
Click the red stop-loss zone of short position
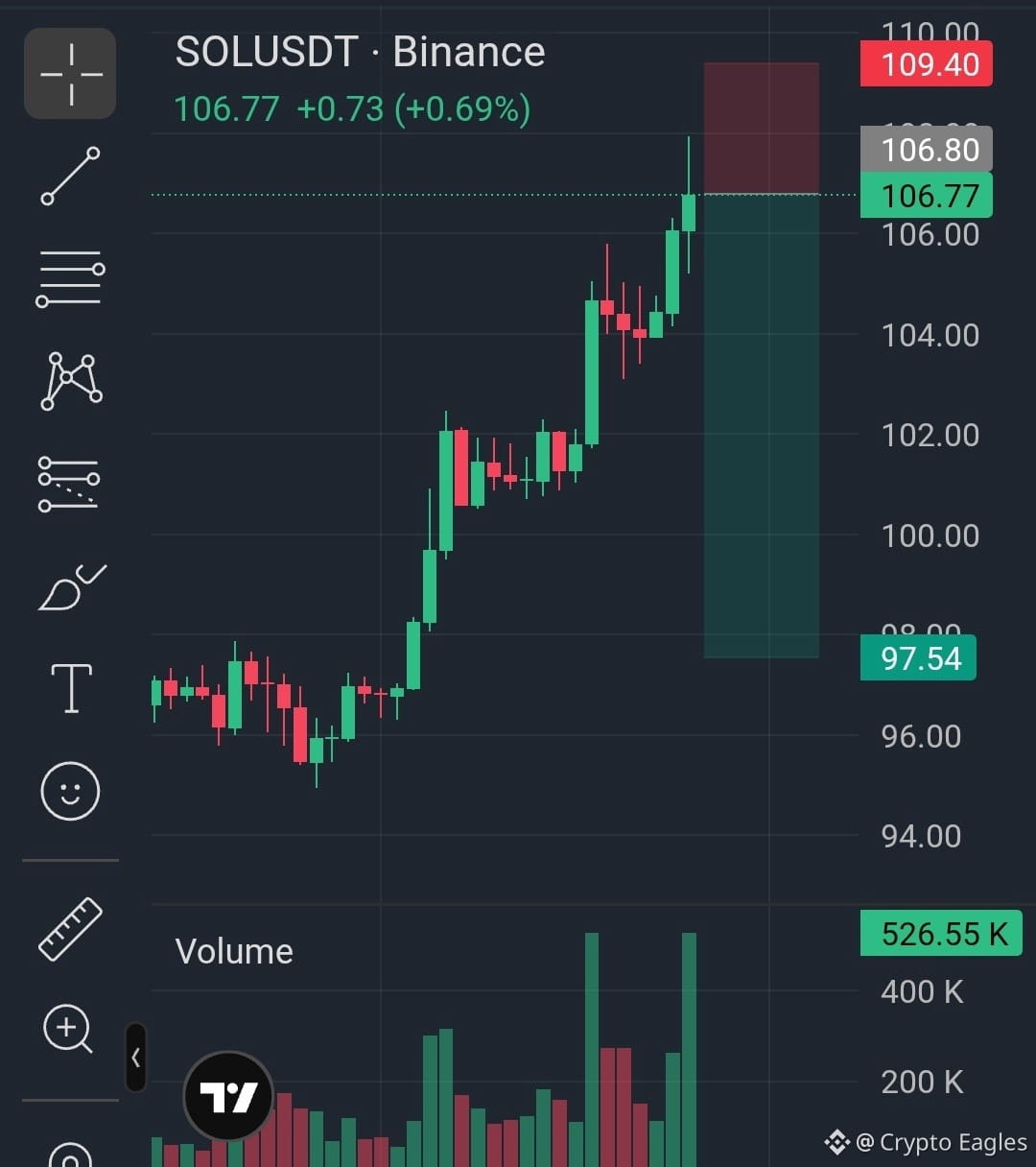point(762,129)
